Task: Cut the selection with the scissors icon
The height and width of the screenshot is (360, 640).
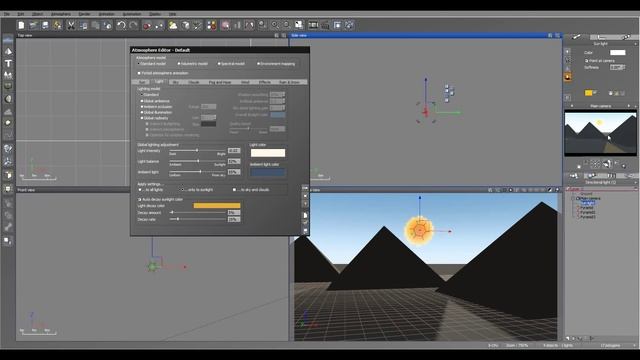Action: (x=71, y=25)
